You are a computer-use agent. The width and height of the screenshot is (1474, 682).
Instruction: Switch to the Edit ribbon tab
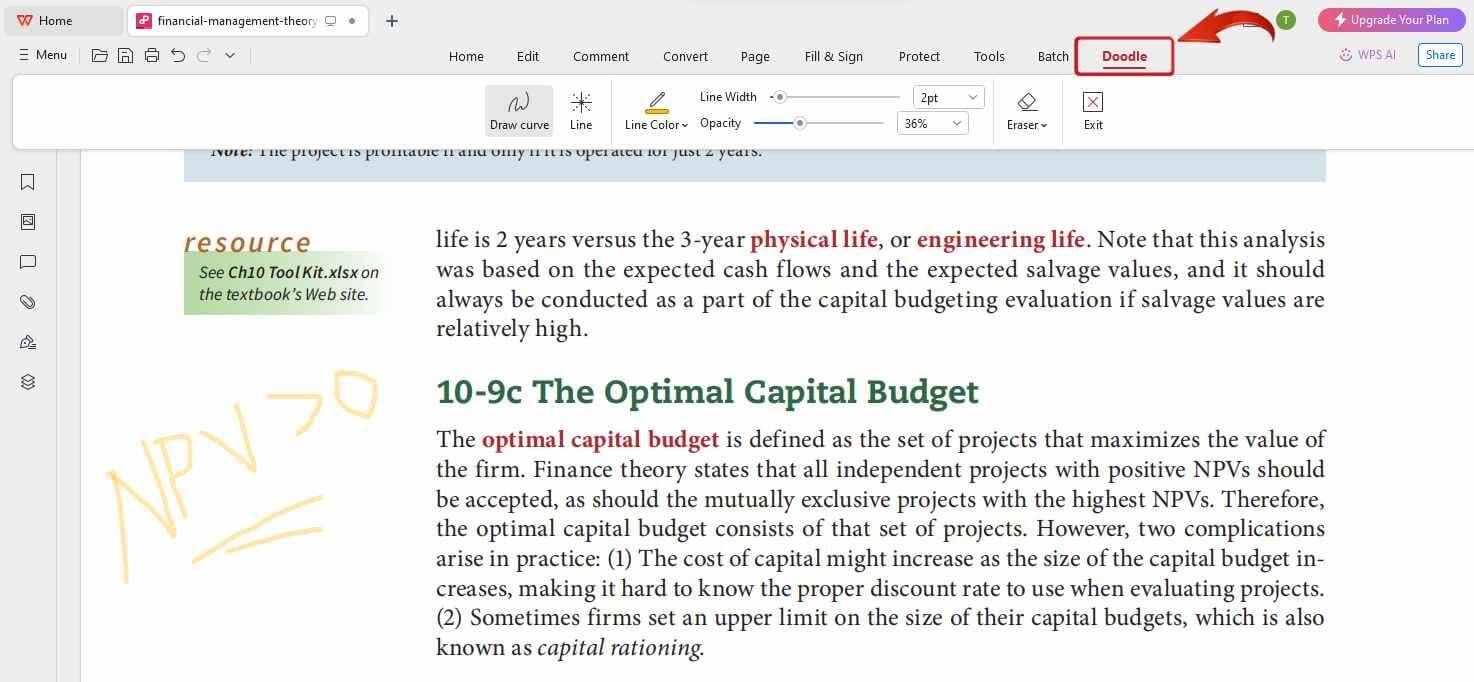(x=528, y=56)
